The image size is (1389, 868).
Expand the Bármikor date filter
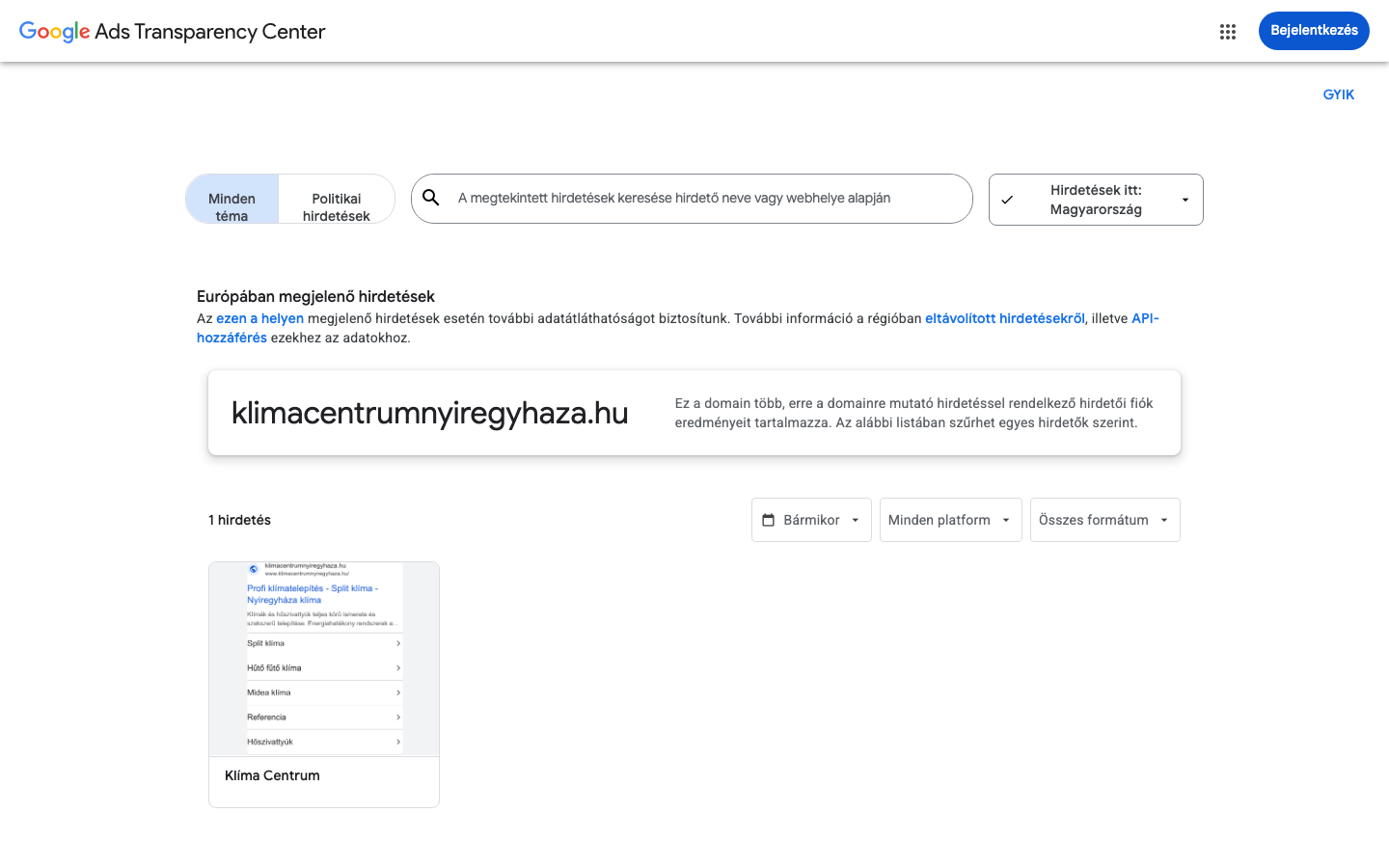[811, 520]
